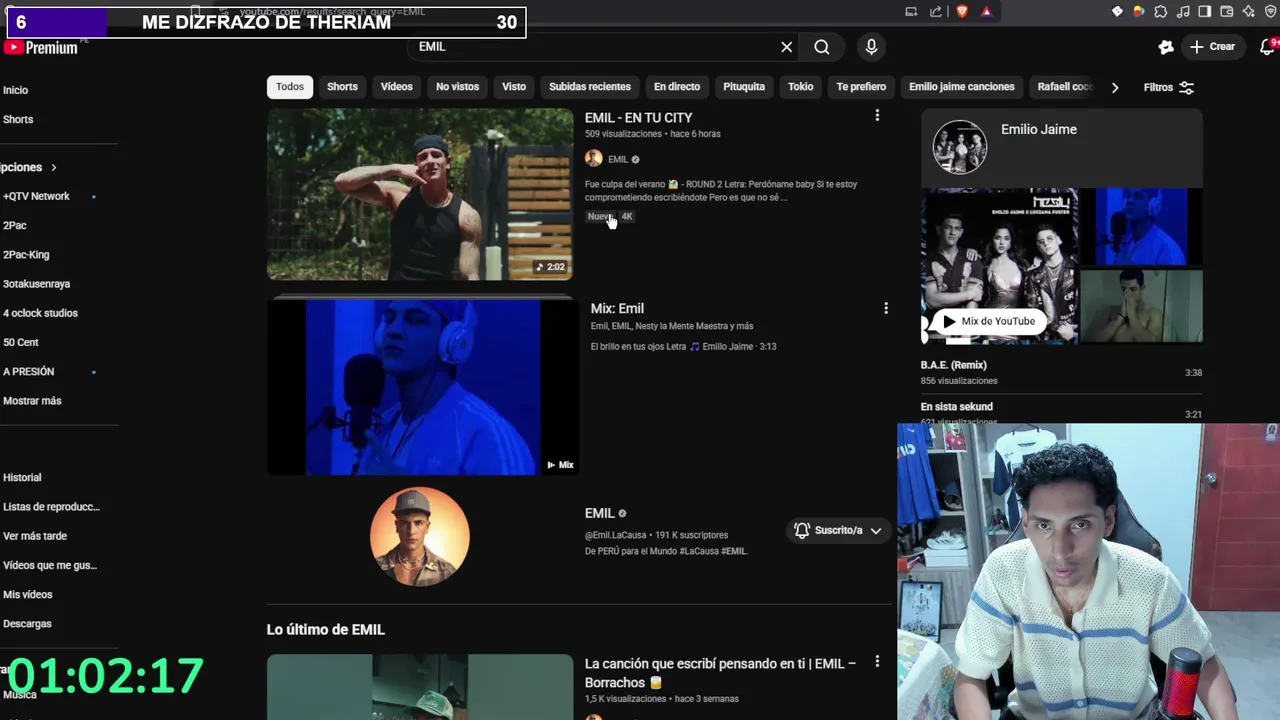Open the browser media control music icon
The width and height of the screenshot is (1280, 720).
tap(1183, 12)
